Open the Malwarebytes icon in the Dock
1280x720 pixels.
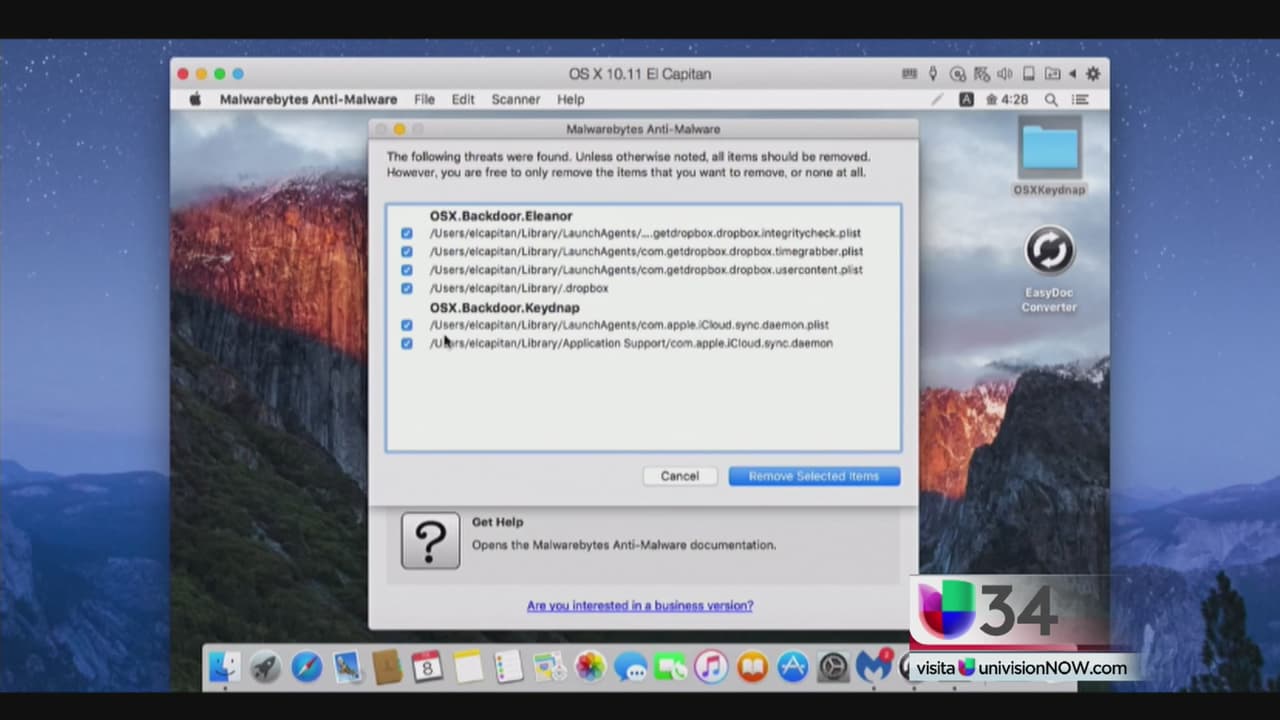(x=873, y=667)
